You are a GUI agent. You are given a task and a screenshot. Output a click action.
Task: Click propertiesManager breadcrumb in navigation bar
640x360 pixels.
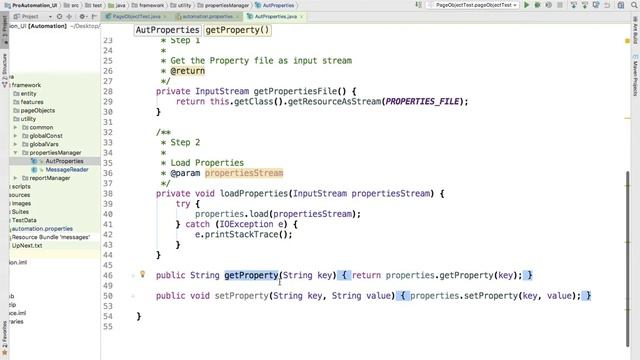(223, 5)
